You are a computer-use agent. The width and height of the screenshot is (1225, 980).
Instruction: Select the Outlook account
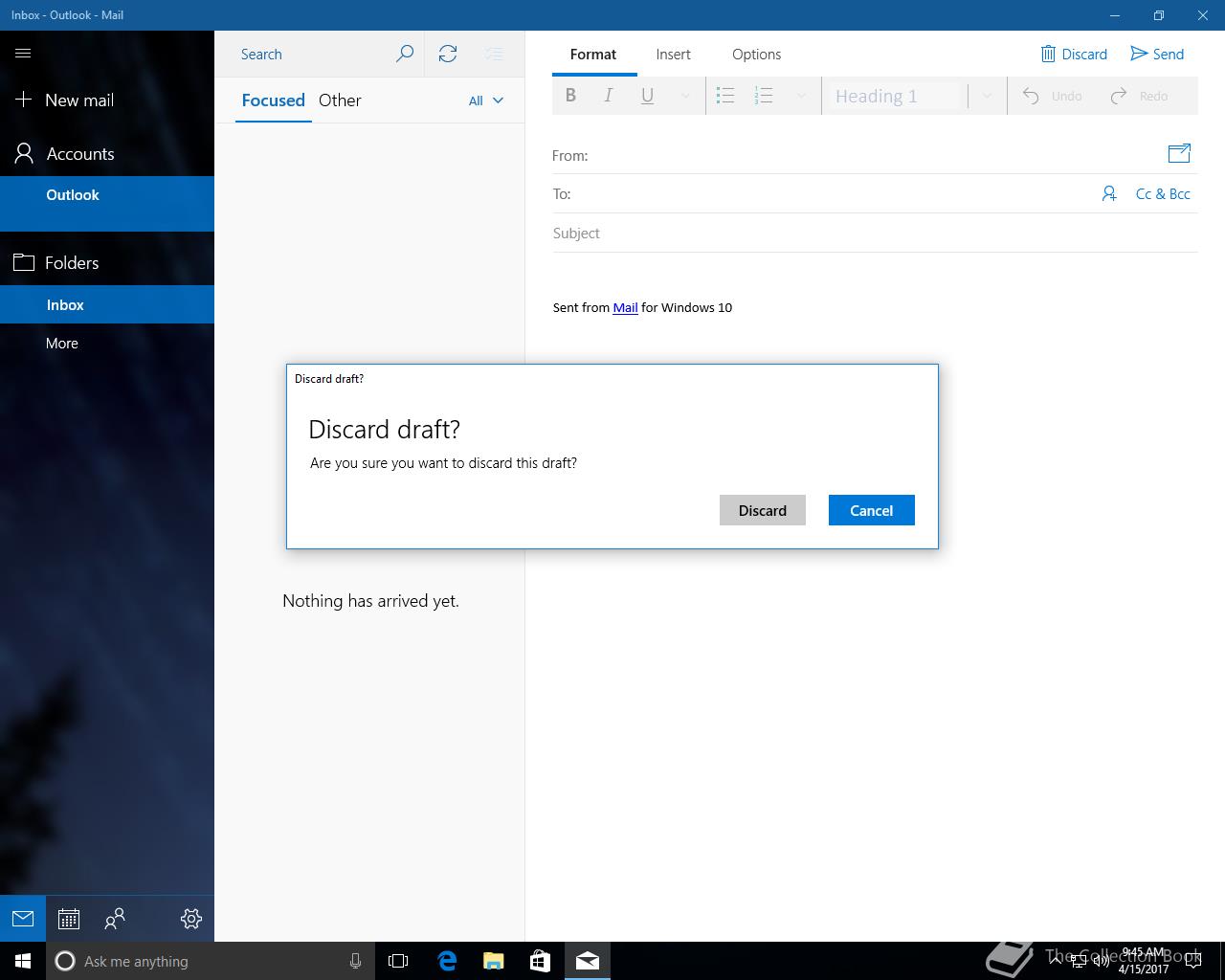pos(107,203)
